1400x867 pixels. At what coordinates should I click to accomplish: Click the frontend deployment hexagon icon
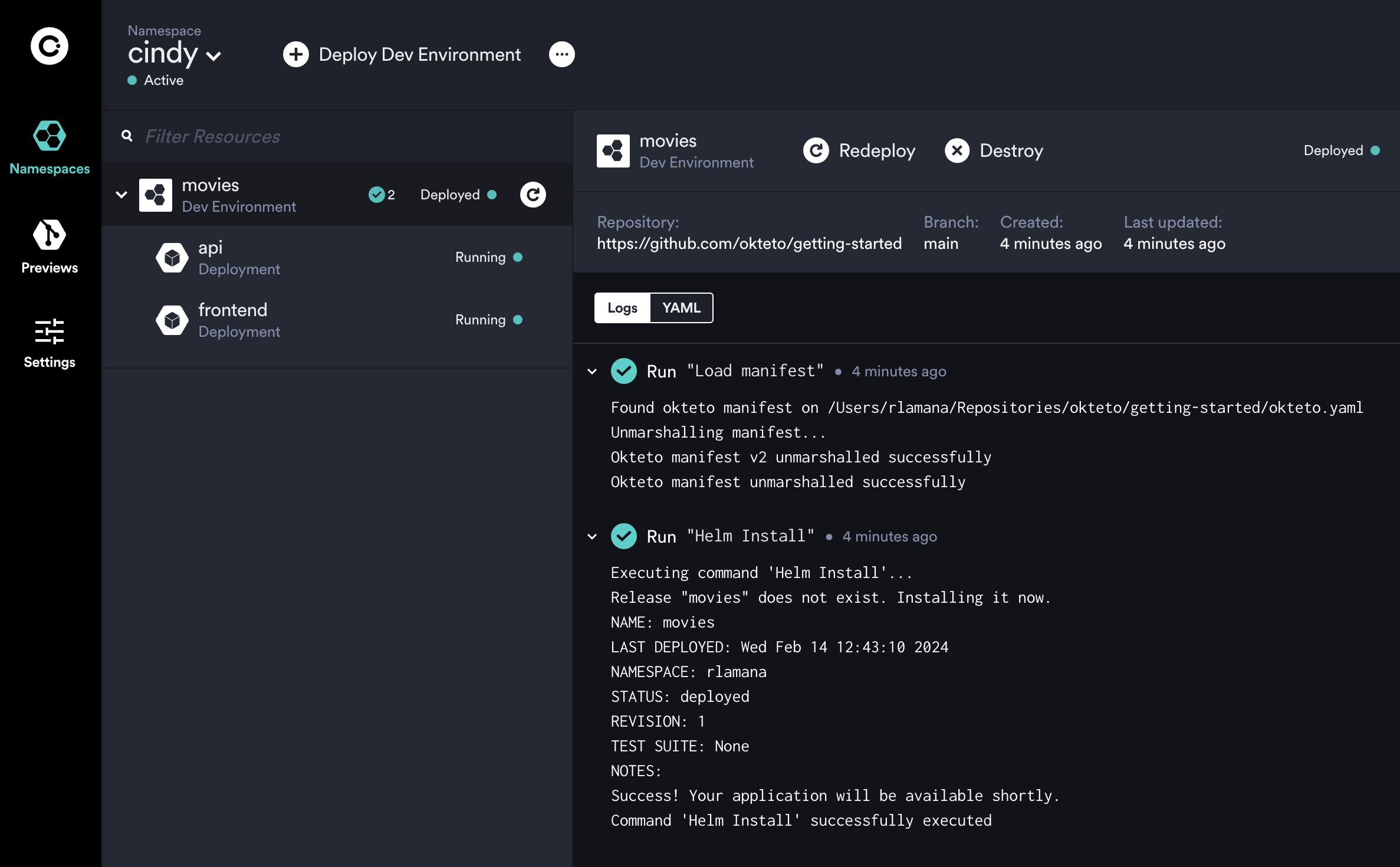[x=172, y=320]
